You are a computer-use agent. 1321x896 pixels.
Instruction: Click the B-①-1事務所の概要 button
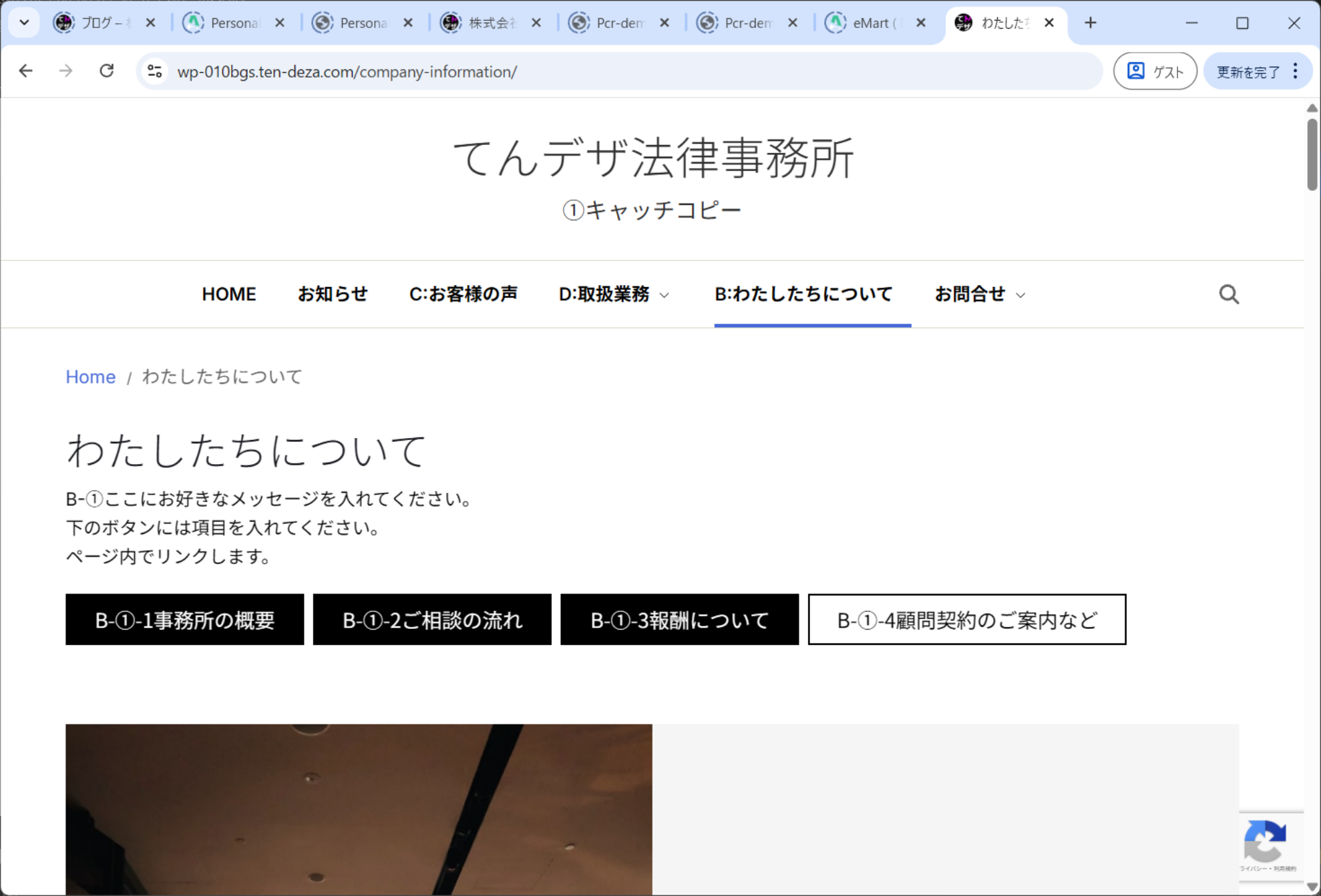coord(184,620)
